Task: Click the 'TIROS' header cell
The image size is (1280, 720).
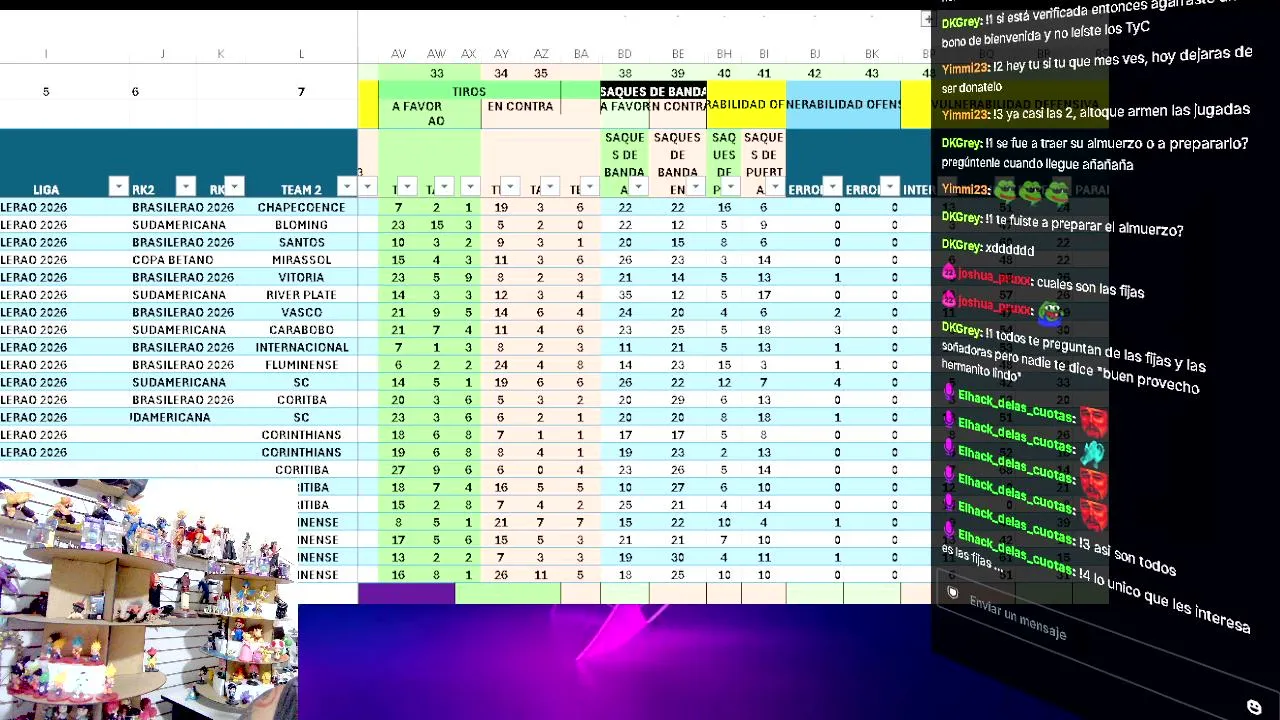Action: point(469,91)
